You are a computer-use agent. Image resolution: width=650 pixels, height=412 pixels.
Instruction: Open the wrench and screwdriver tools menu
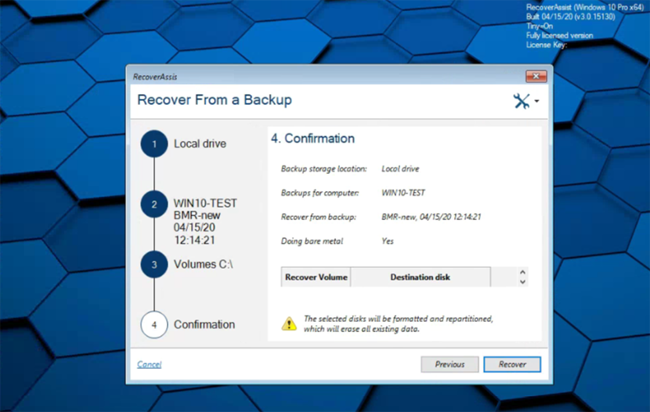click(521, 101)
